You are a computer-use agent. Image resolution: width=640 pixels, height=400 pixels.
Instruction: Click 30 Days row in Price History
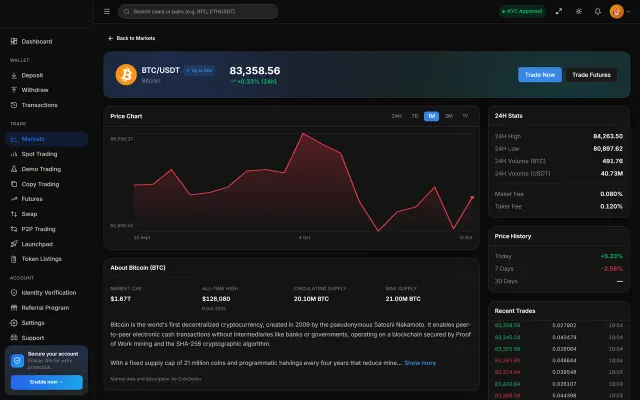point(559,281)
